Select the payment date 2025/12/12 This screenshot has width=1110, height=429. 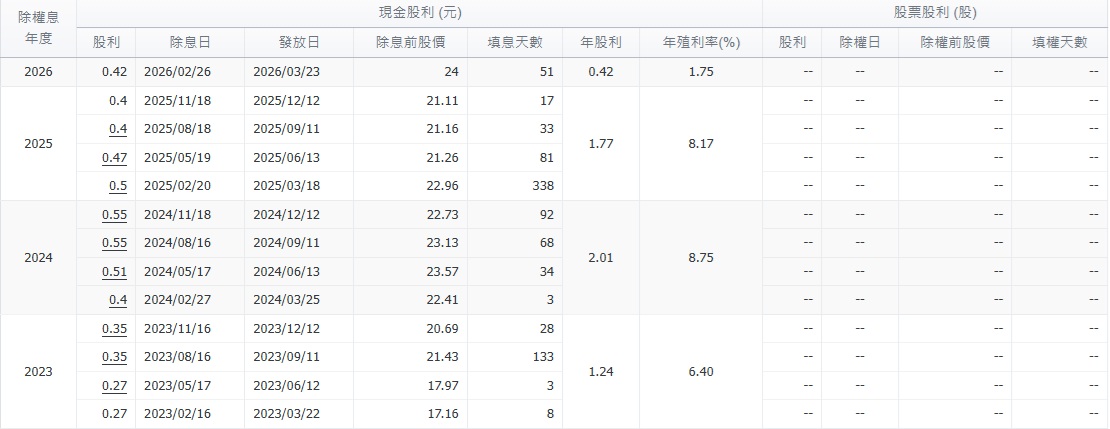[x=287, y=101]
